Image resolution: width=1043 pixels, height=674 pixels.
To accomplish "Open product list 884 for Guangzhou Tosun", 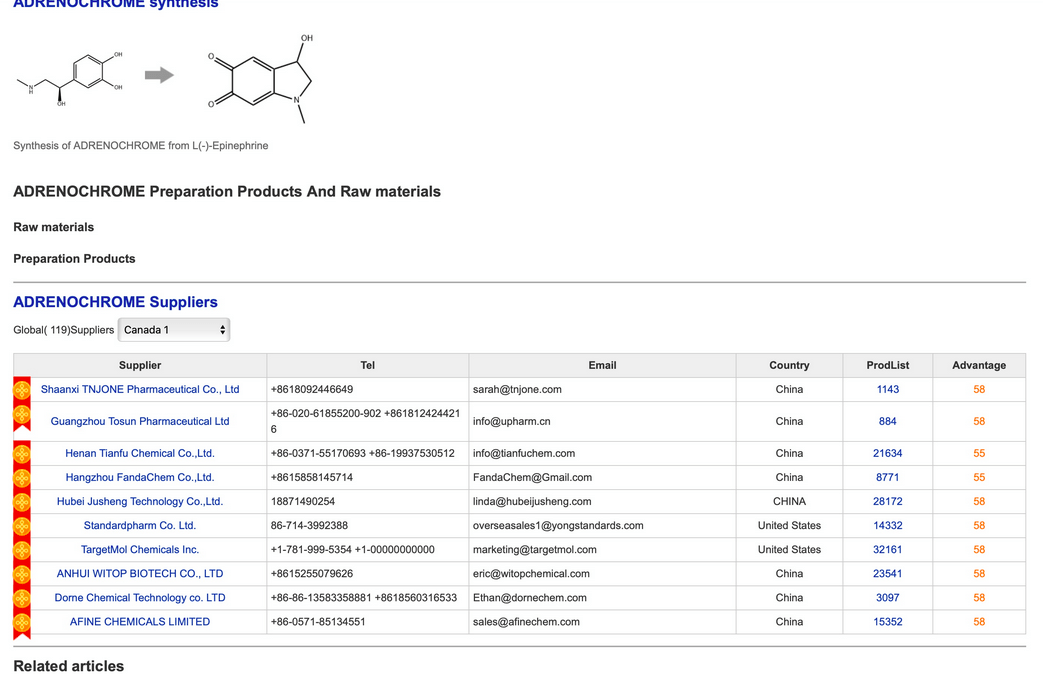I will click(x=887, y=421).
